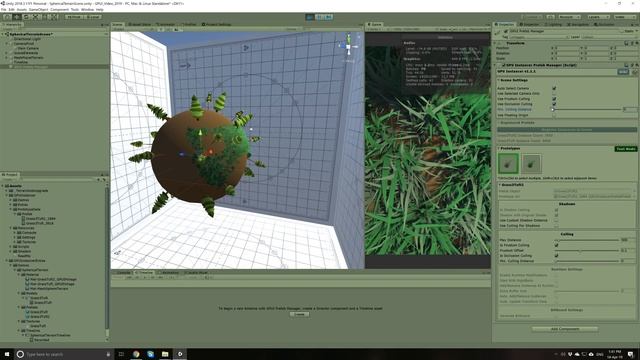Click the help question icon beside Wiki
The width and height of the screenshot is (640, 360).
click(634, 72)
